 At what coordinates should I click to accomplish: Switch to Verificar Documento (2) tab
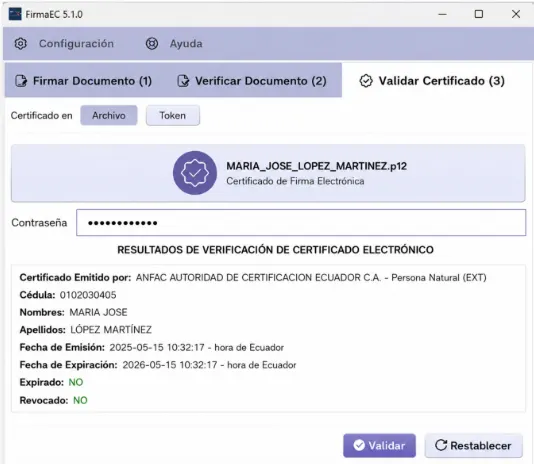coord(252,81)
